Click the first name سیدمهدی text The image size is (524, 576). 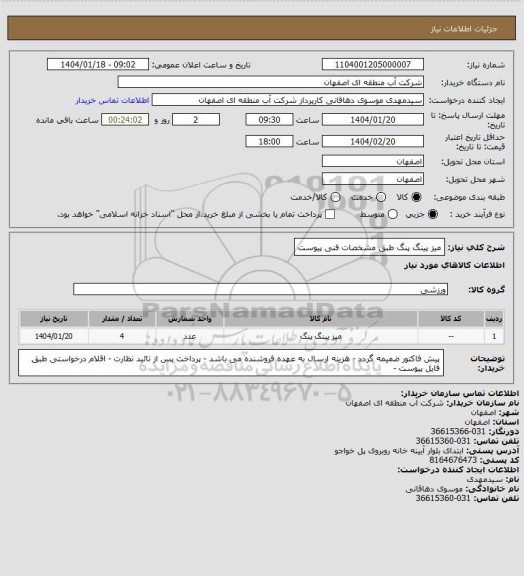click(x=485, y=479)
